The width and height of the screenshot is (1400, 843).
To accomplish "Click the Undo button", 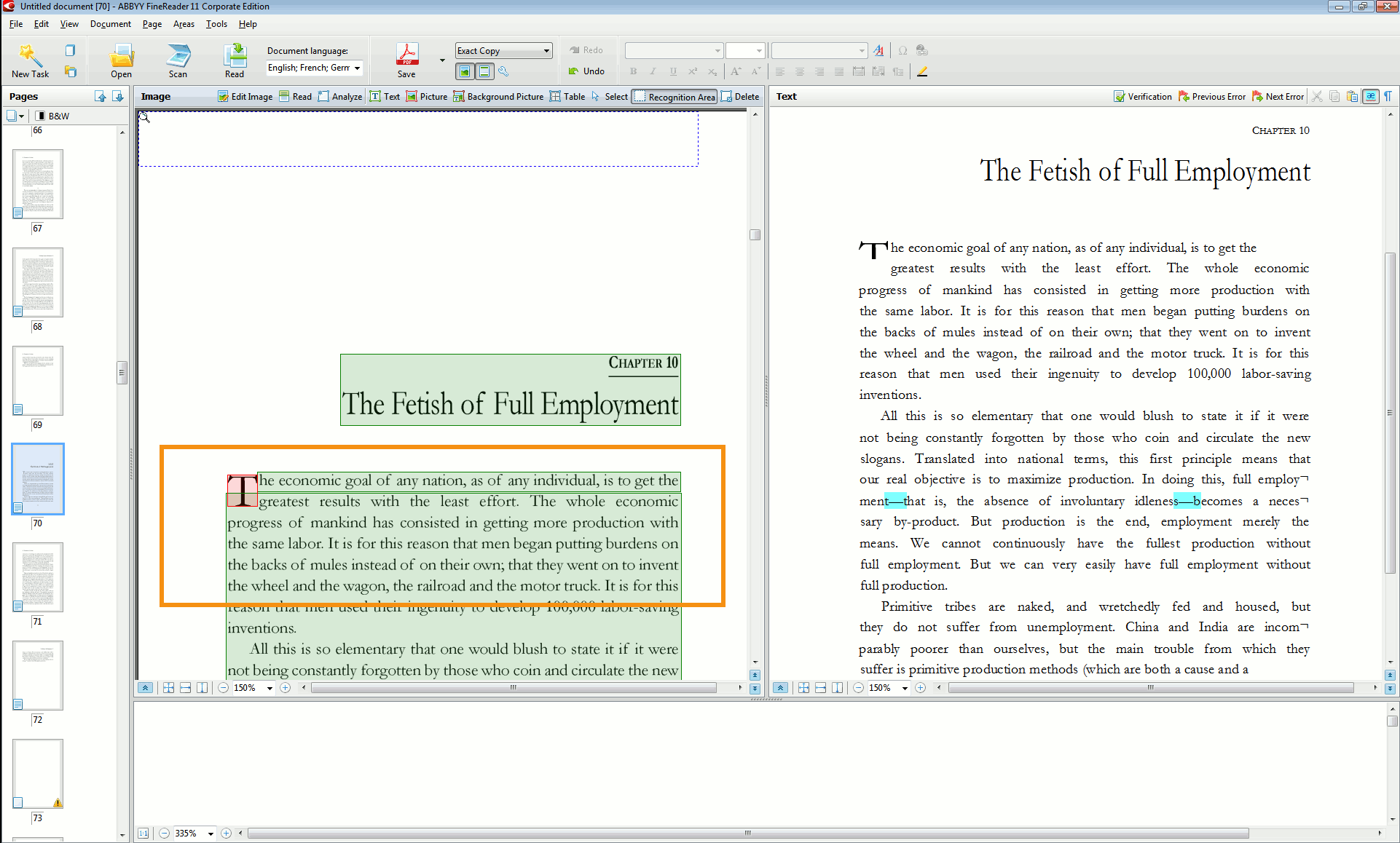I will click(x=586, y=71).
